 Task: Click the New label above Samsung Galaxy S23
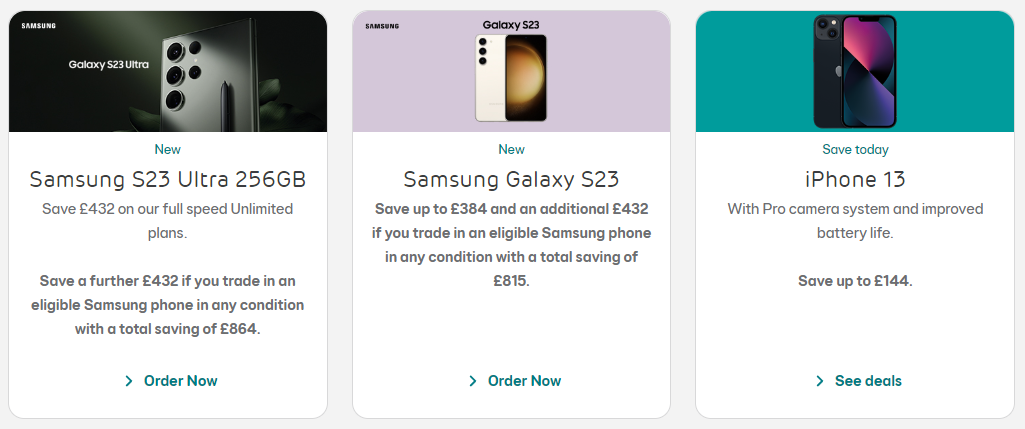[x=511, y=149]
